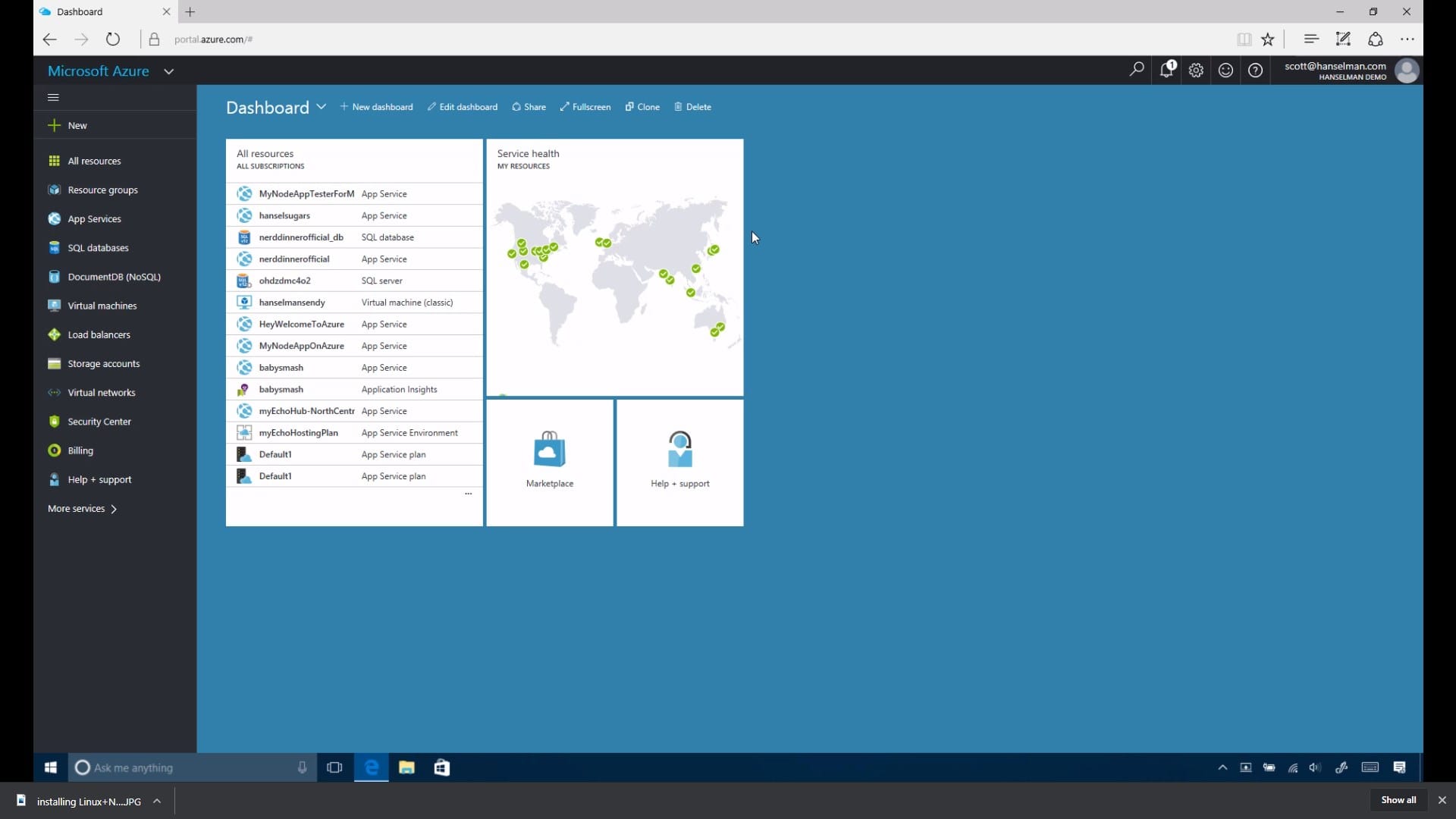Image resolution: width=1456 pixels, height=819 pixels.
Task: Open All Resources panel
Action: [94, 160]
